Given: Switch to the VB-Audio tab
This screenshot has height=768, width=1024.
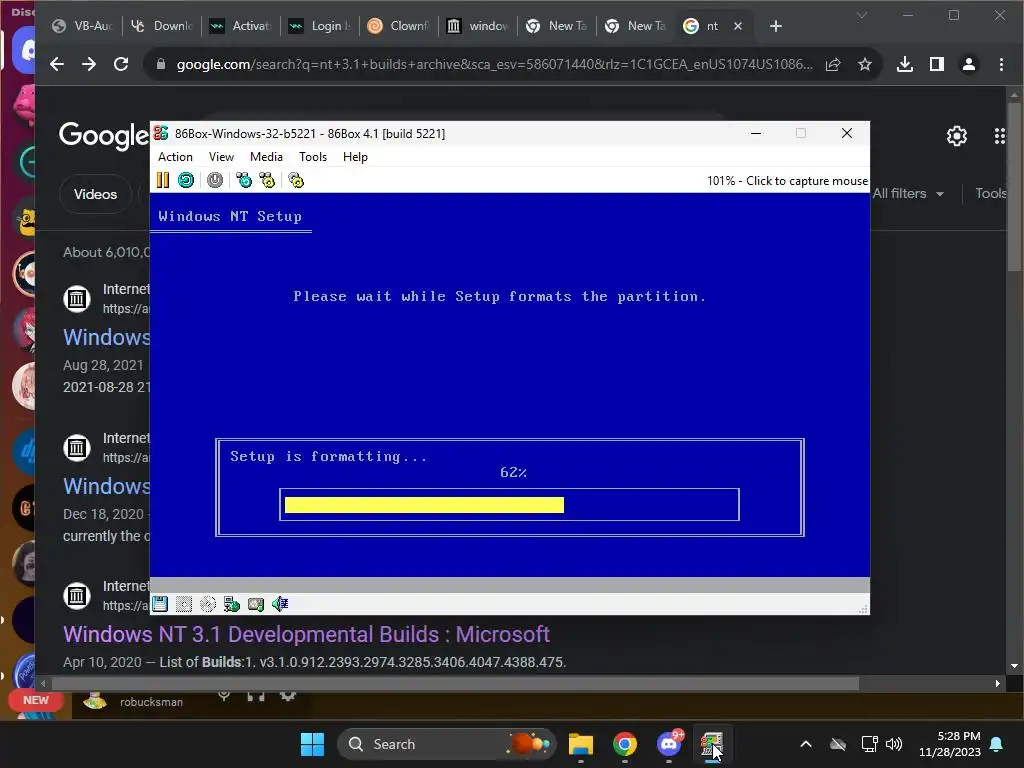Looking at the screenshot, I should click(83, 26).
